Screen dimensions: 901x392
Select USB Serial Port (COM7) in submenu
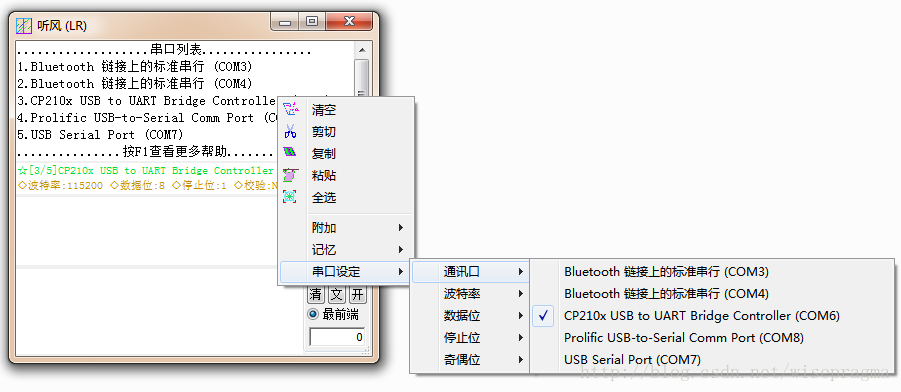712,360
